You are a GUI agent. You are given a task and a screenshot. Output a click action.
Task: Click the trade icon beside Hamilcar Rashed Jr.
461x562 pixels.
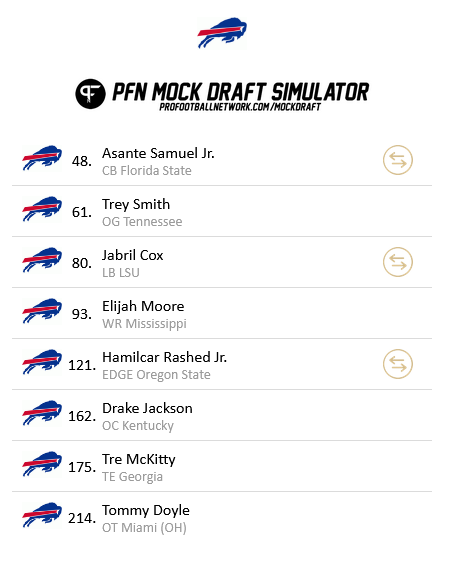click(398, 364)
